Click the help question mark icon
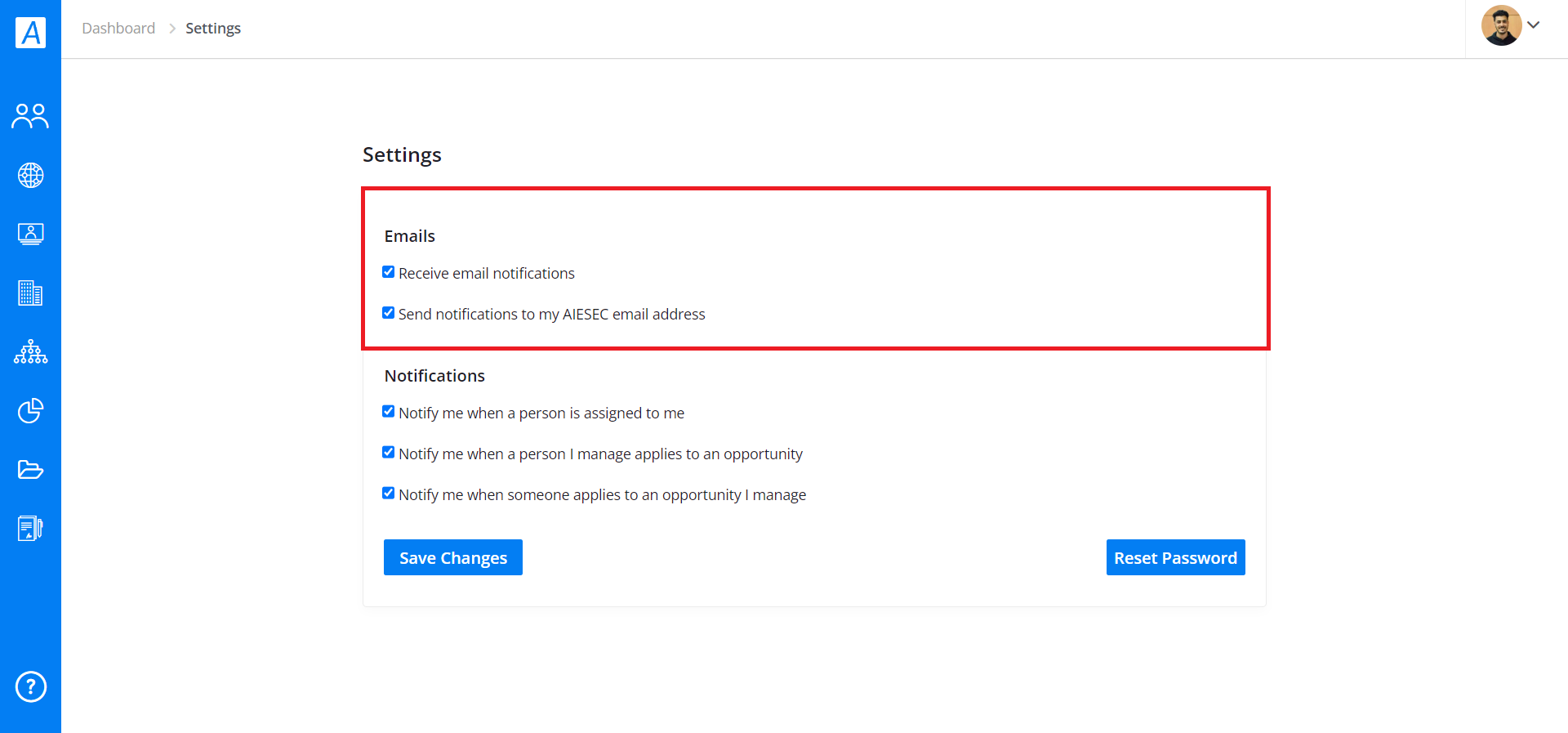This screenshot has height=733, width=1568. [31, 686]
